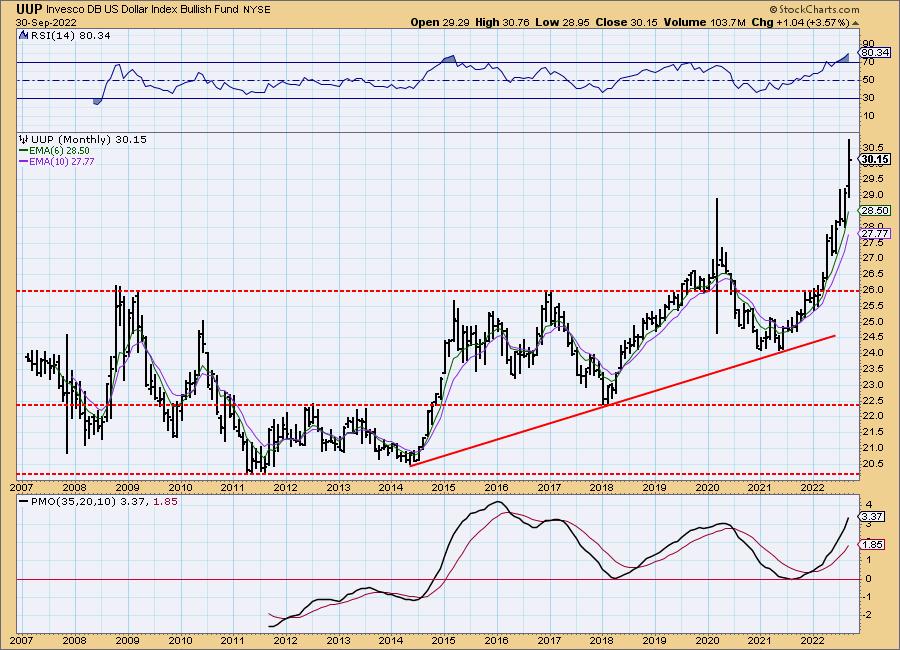The image size is (900, 650).
Task: Click the 3.37 PMO value tag on the right axis
Action: pos(871,516)
